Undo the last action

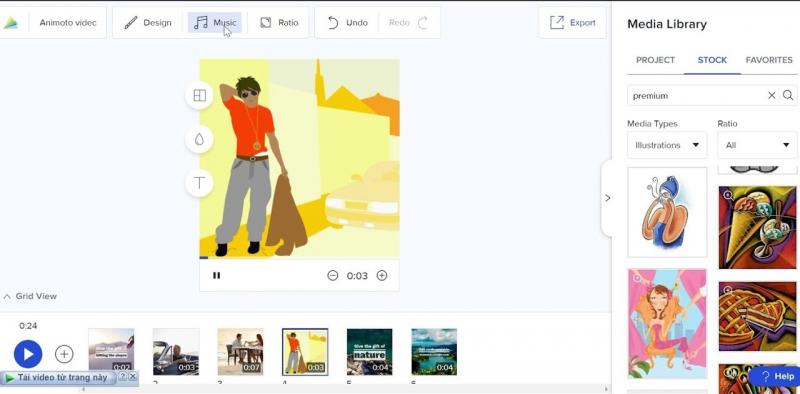click(x=347, y=22)
